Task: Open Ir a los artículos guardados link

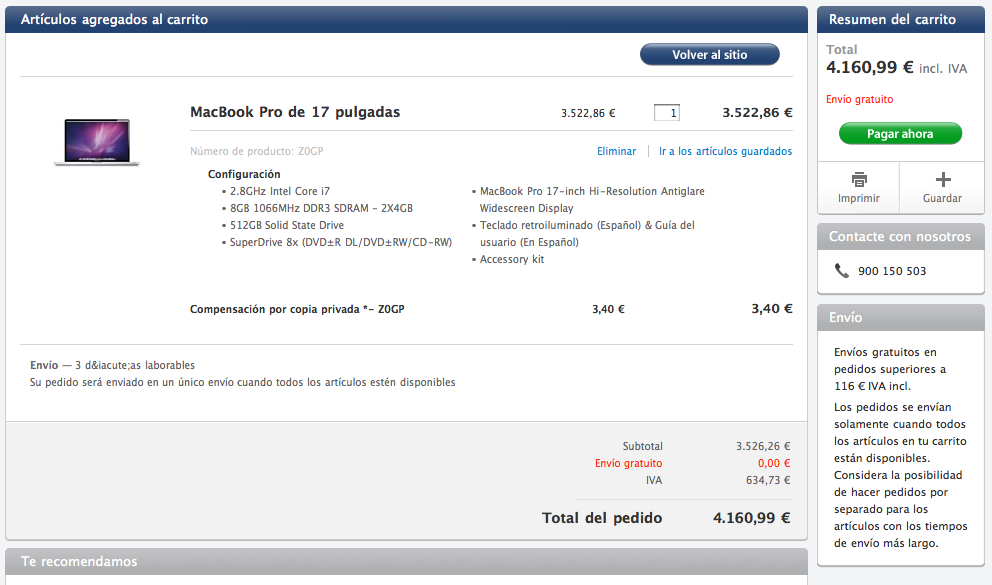Action: point(725,151)
